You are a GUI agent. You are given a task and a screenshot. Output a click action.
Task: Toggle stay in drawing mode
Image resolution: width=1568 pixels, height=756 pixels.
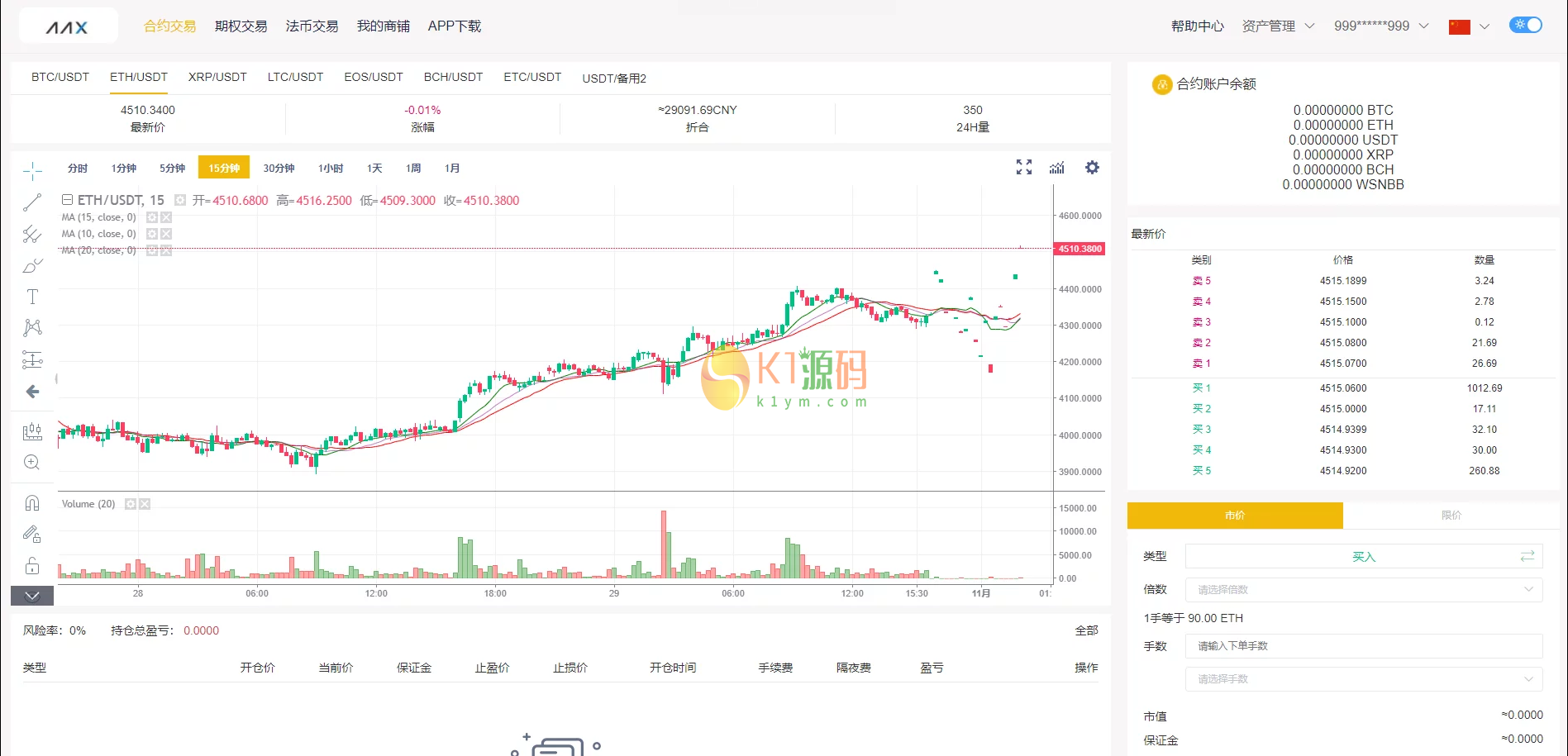[x=32, y=534]
